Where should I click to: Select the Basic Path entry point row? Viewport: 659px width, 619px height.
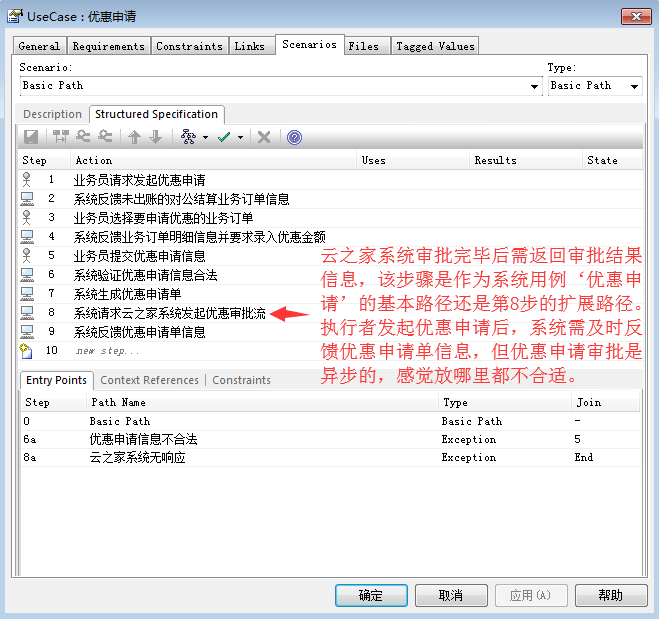330,421
